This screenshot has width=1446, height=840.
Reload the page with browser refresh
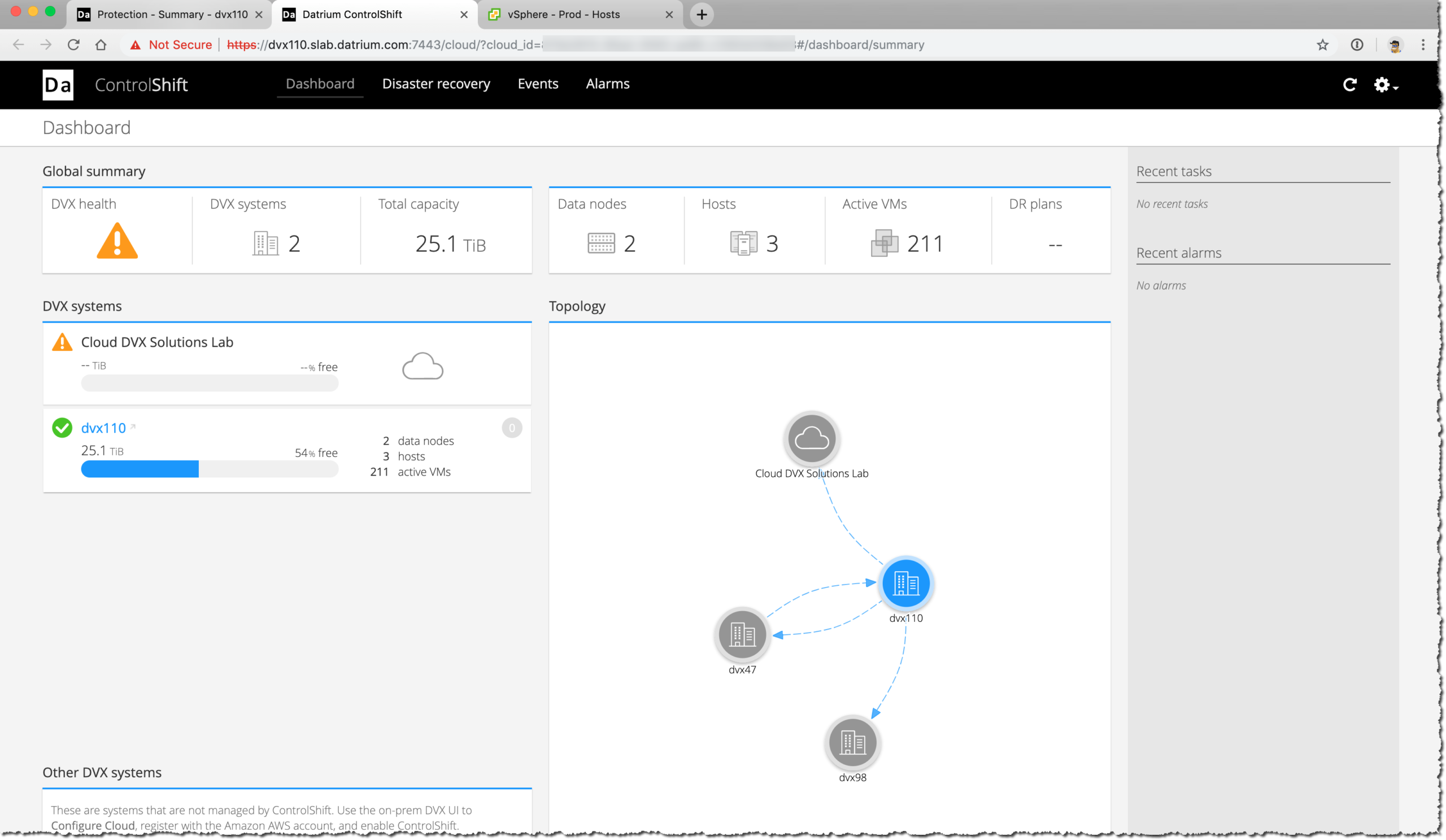(73, 45)
